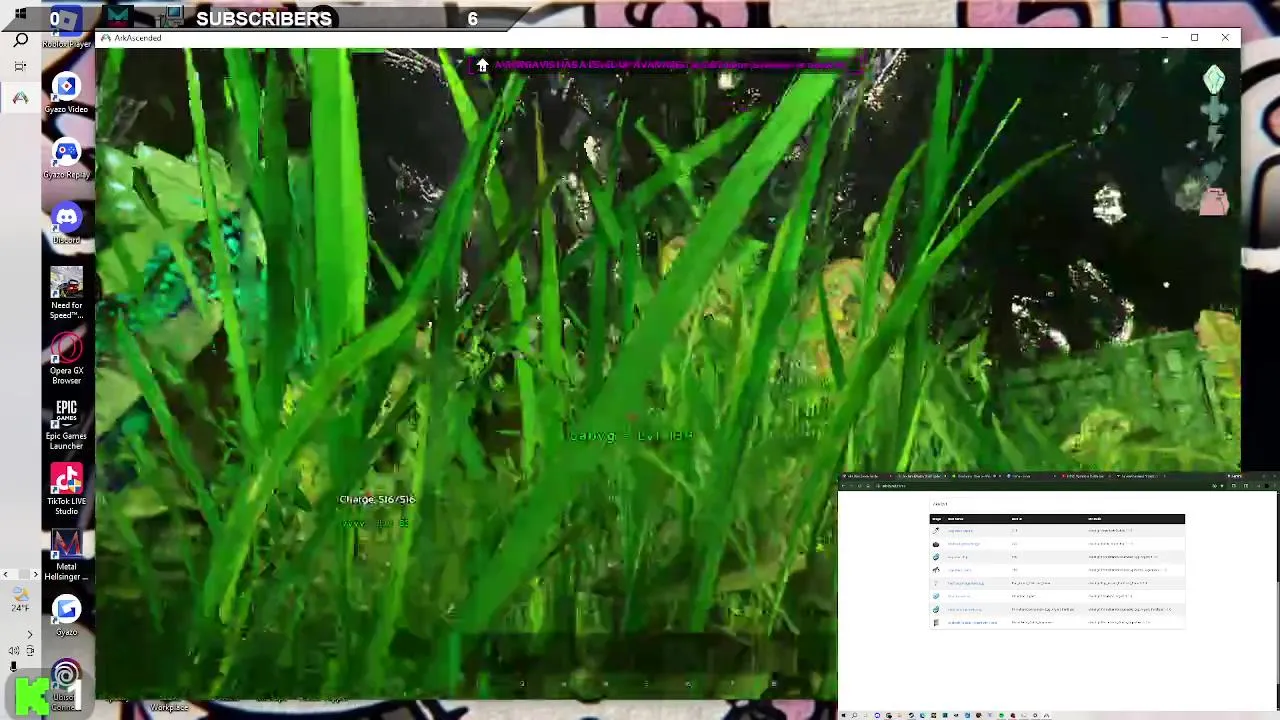Click the address bar in the browser overlay
The height and width of the screenshot is (720, 1280).
coord(1040,486)
